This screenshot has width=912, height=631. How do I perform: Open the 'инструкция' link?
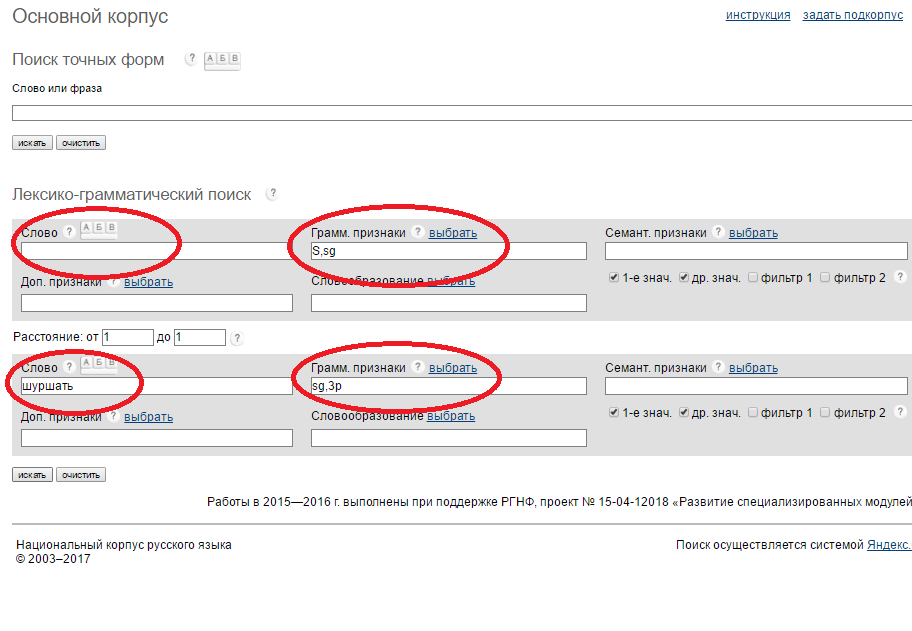758,15
